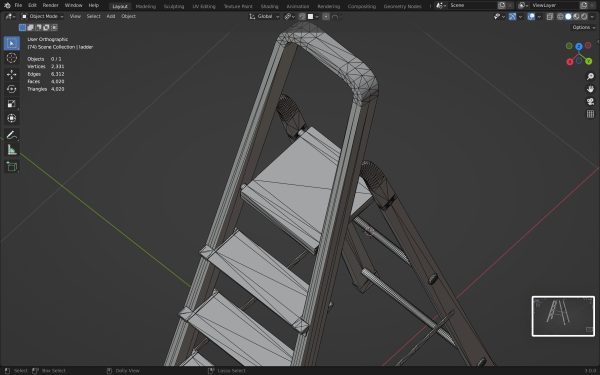Select the Move tool
Screen dimensions: 600x375
click(11, 74)
